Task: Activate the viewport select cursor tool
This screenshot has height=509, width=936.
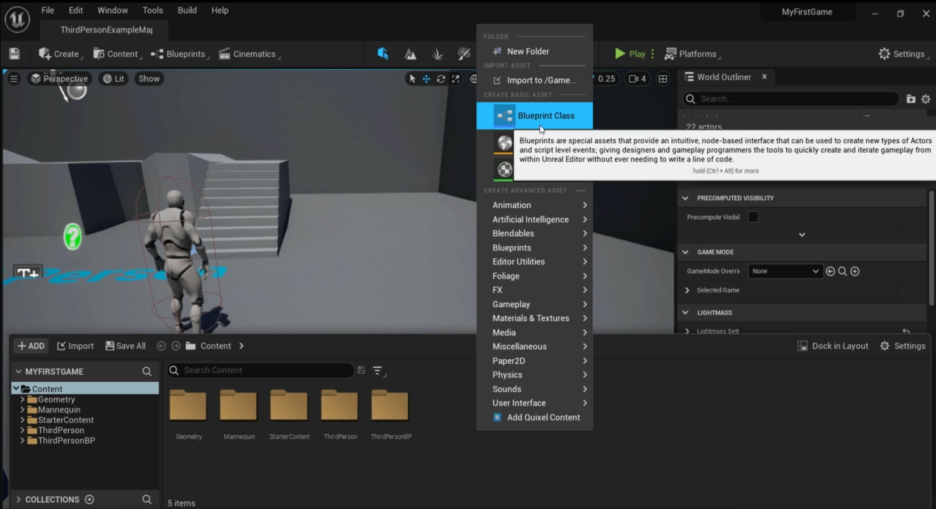Action: (x=412, y=79)
